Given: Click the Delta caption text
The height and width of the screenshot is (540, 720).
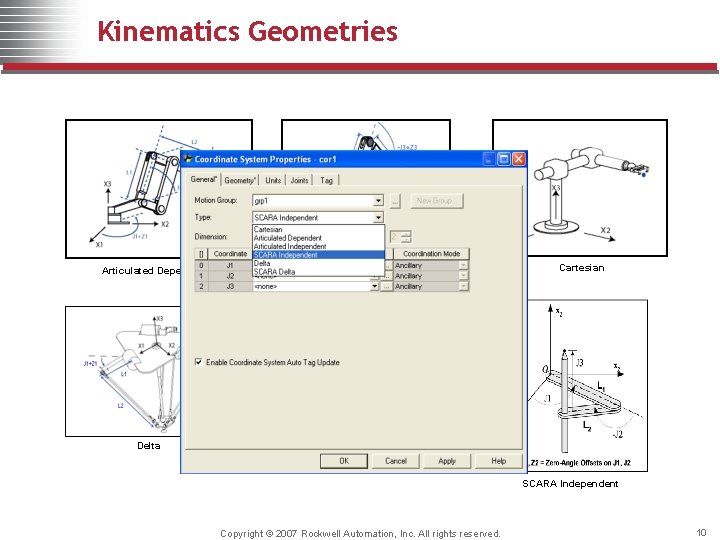Looking at the screenshot, I should pyautogui.click(x=149, y=445).
